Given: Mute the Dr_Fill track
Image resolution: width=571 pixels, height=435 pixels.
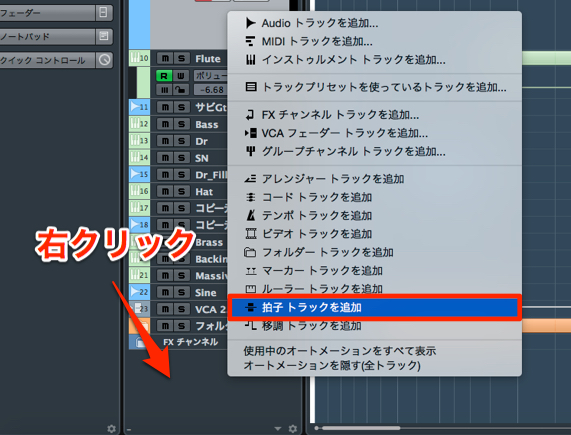Looking at the screenshot, I should pyautogui.click(x=165, y=175).
